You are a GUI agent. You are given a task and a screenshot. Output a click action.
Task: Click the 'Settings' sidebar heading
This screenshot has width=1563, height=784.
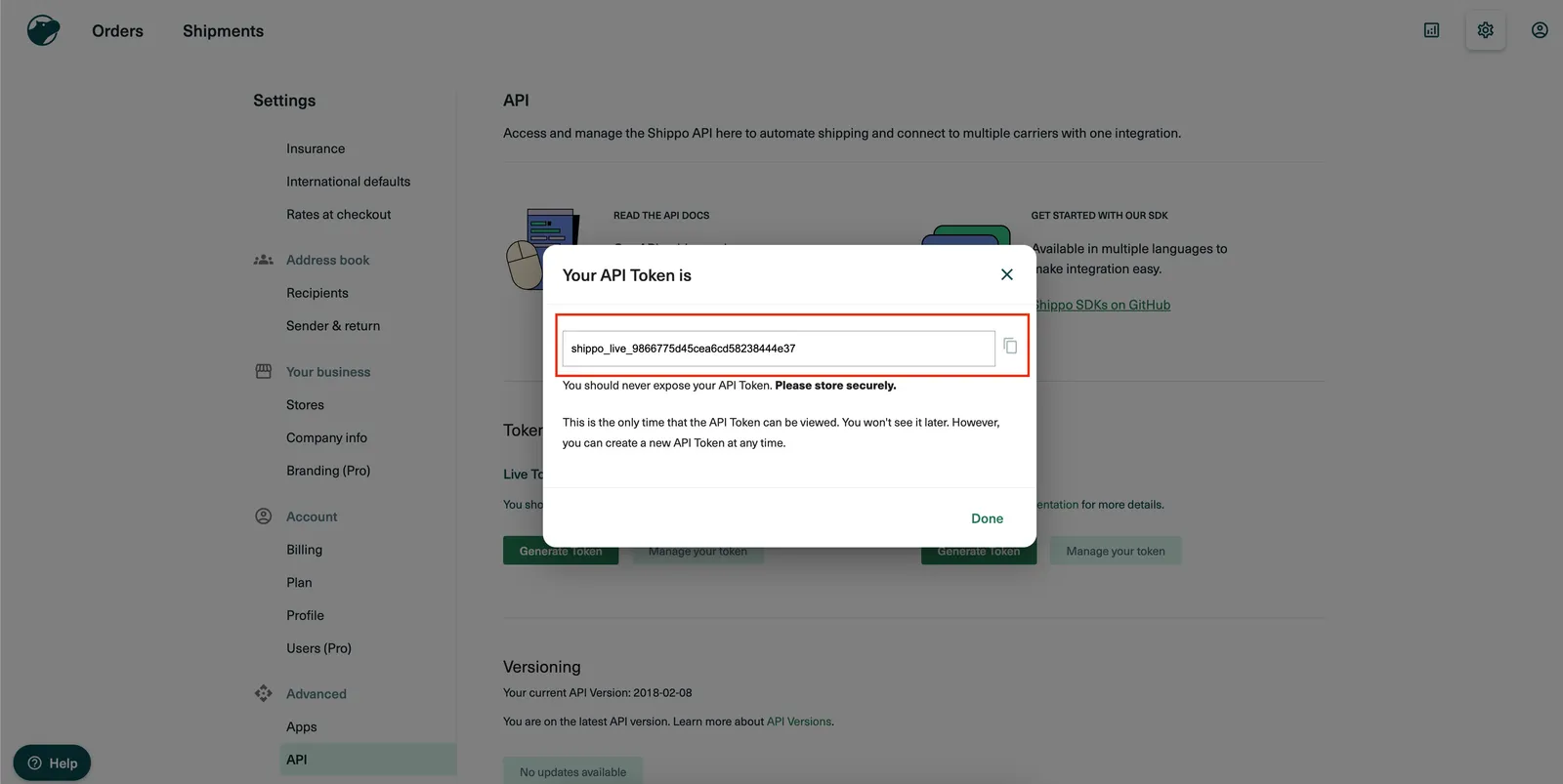pyautogui.click(x=284, y=101)
